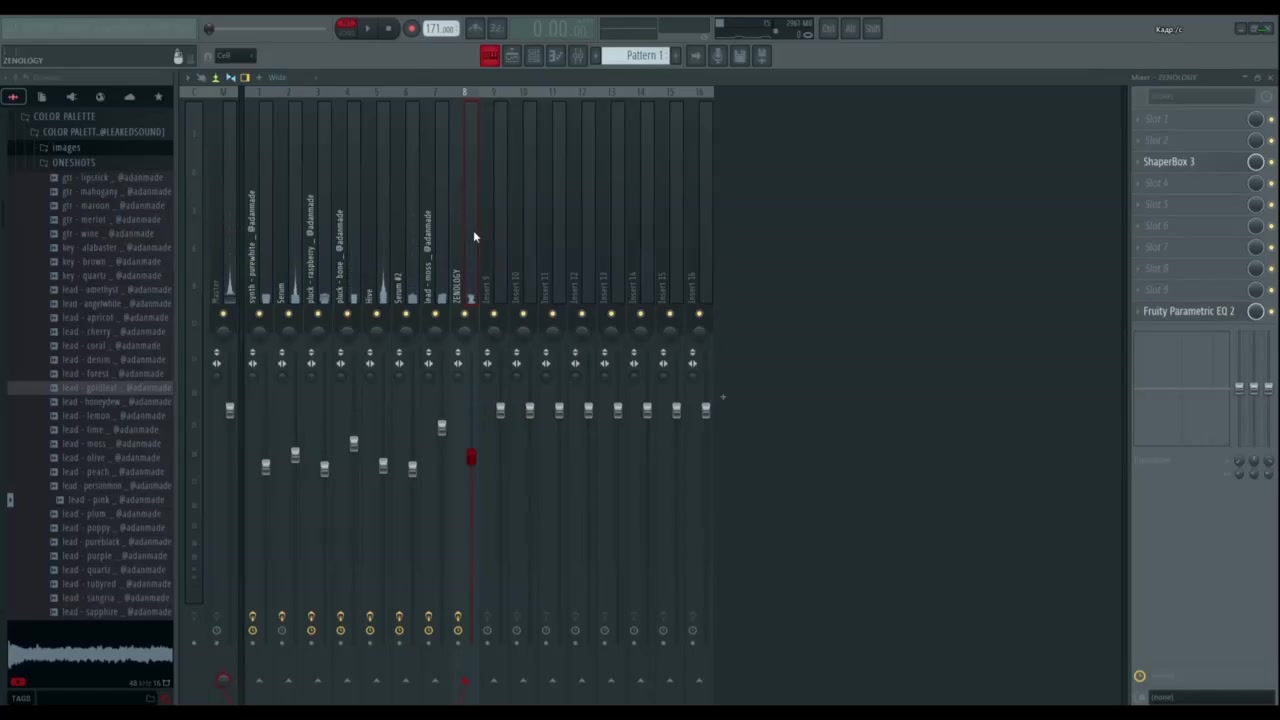Toggle ShaperBox 3 effect enable LED
The height and width of the screenshot is (720, 1280).
click(1271, 162)
